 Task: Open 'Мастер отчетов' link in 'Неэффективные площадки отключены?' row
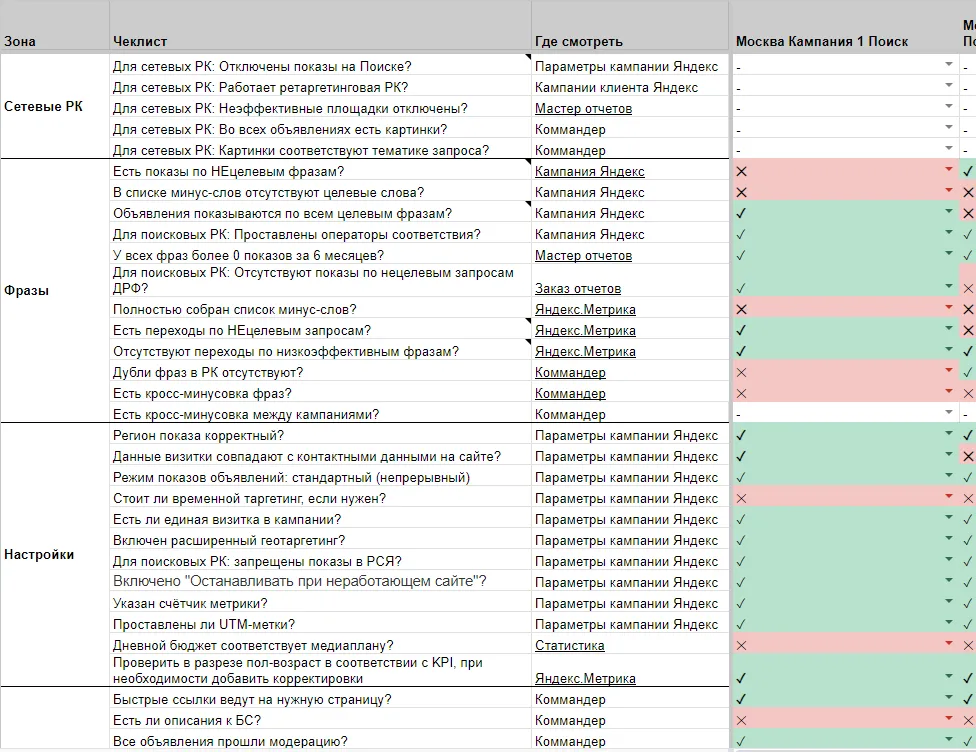[583, 108]
